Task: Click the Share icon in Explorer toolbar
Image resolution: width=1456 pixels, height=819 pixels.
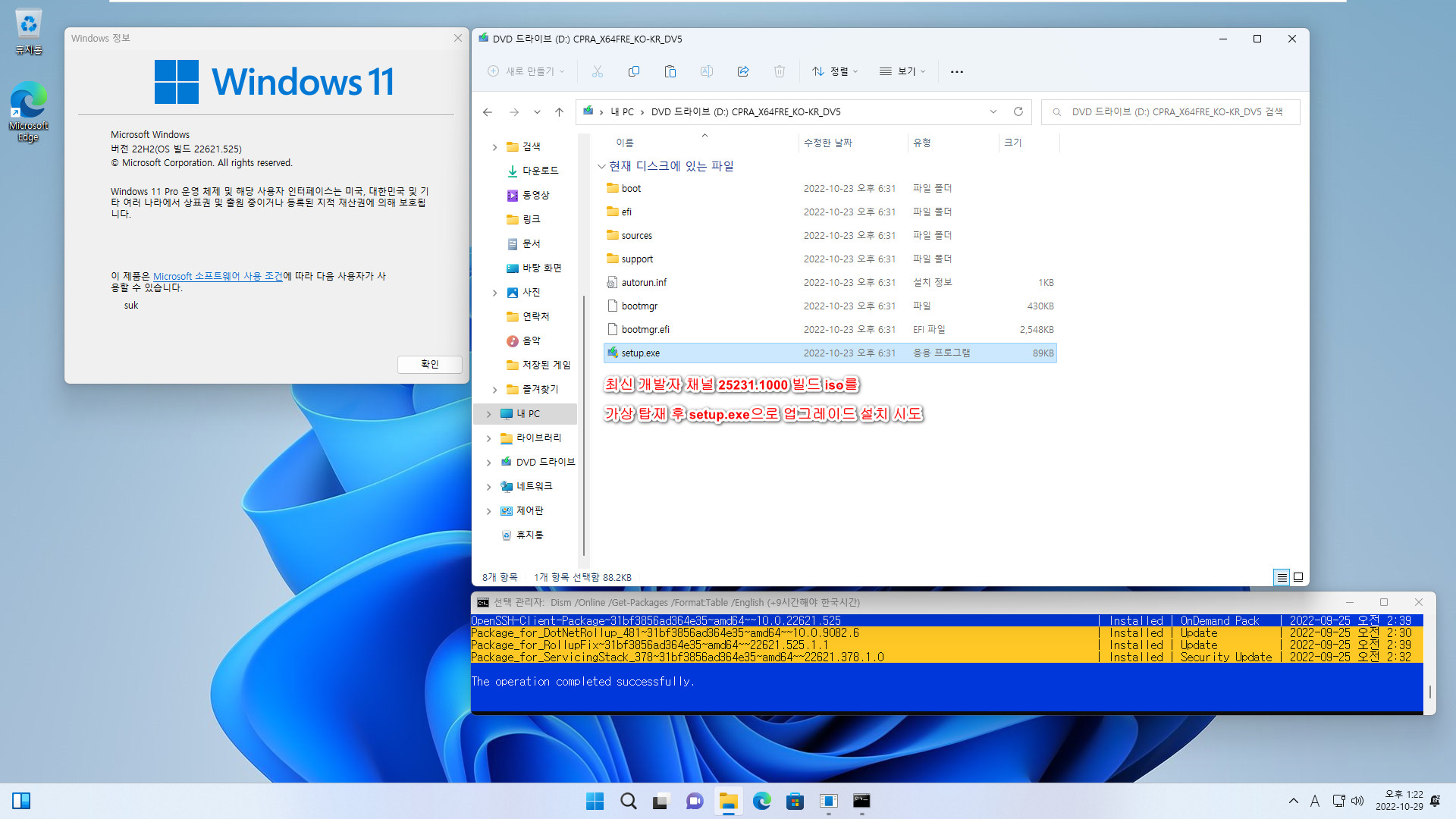Action: pos(742,71)
